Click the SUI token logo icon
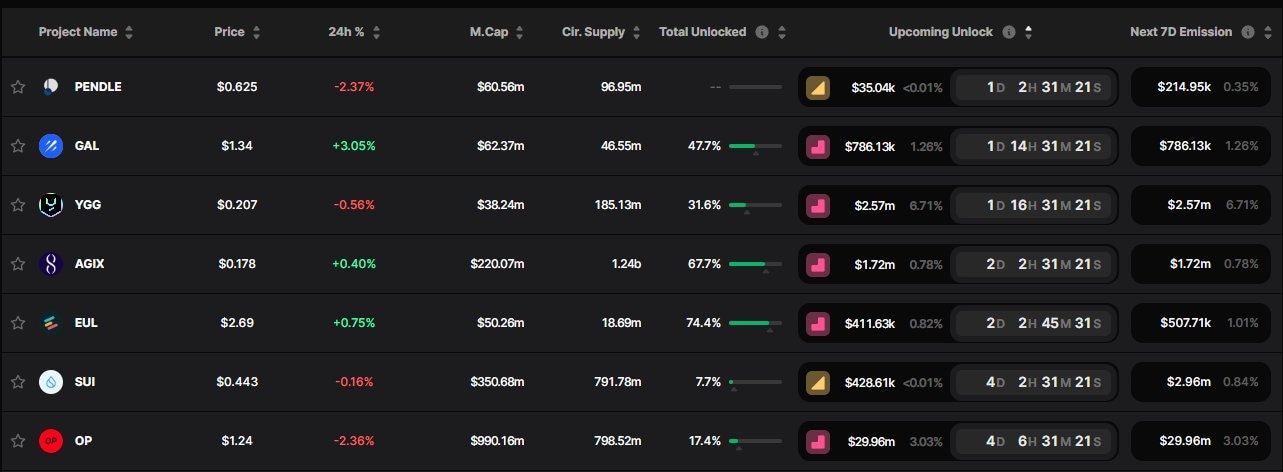 pyautogui.click(x=51, y=382)
